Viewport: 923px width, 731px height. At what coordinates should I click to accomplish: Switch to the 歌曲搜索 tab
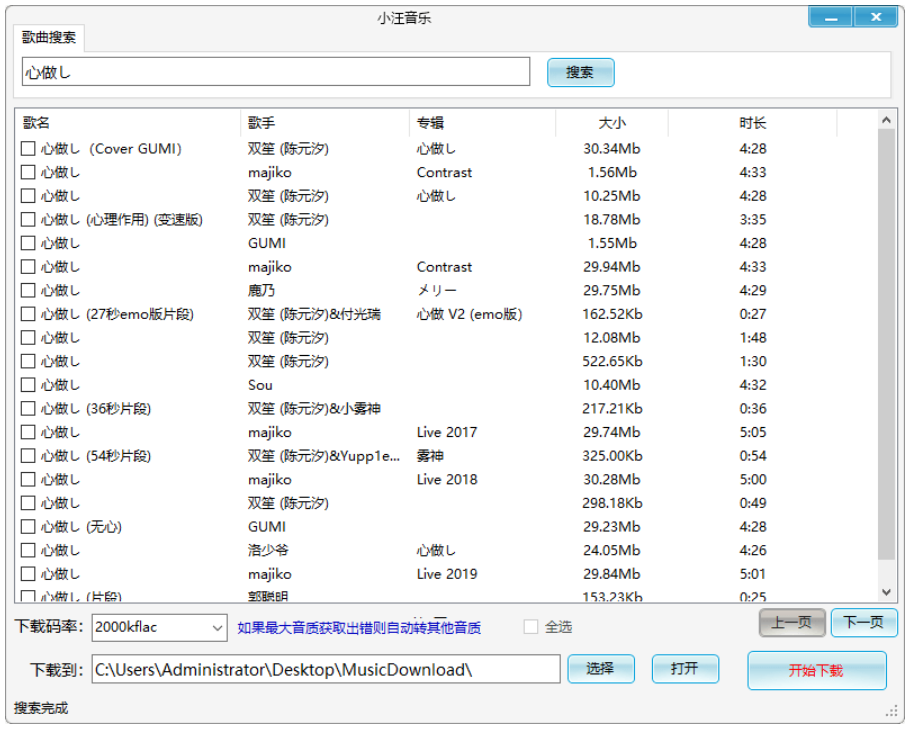(49, 38)
